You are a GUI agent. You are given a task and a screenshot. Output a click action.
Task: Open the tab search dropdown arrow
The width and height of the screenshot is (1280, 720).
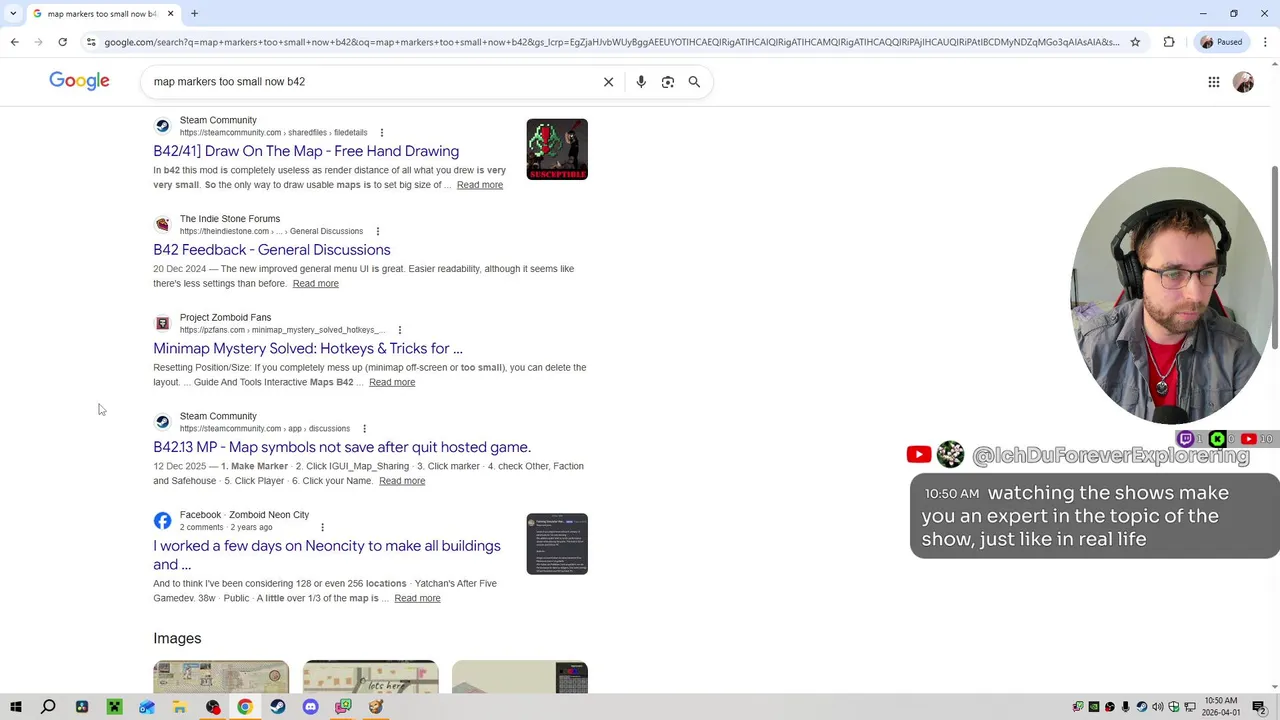[x=13, y=14]
